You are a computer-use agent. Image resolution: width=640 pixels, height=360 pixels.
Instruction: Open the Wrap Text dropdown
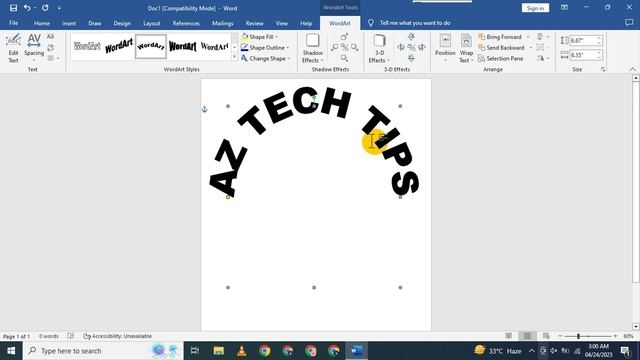(x=466, y=48)
